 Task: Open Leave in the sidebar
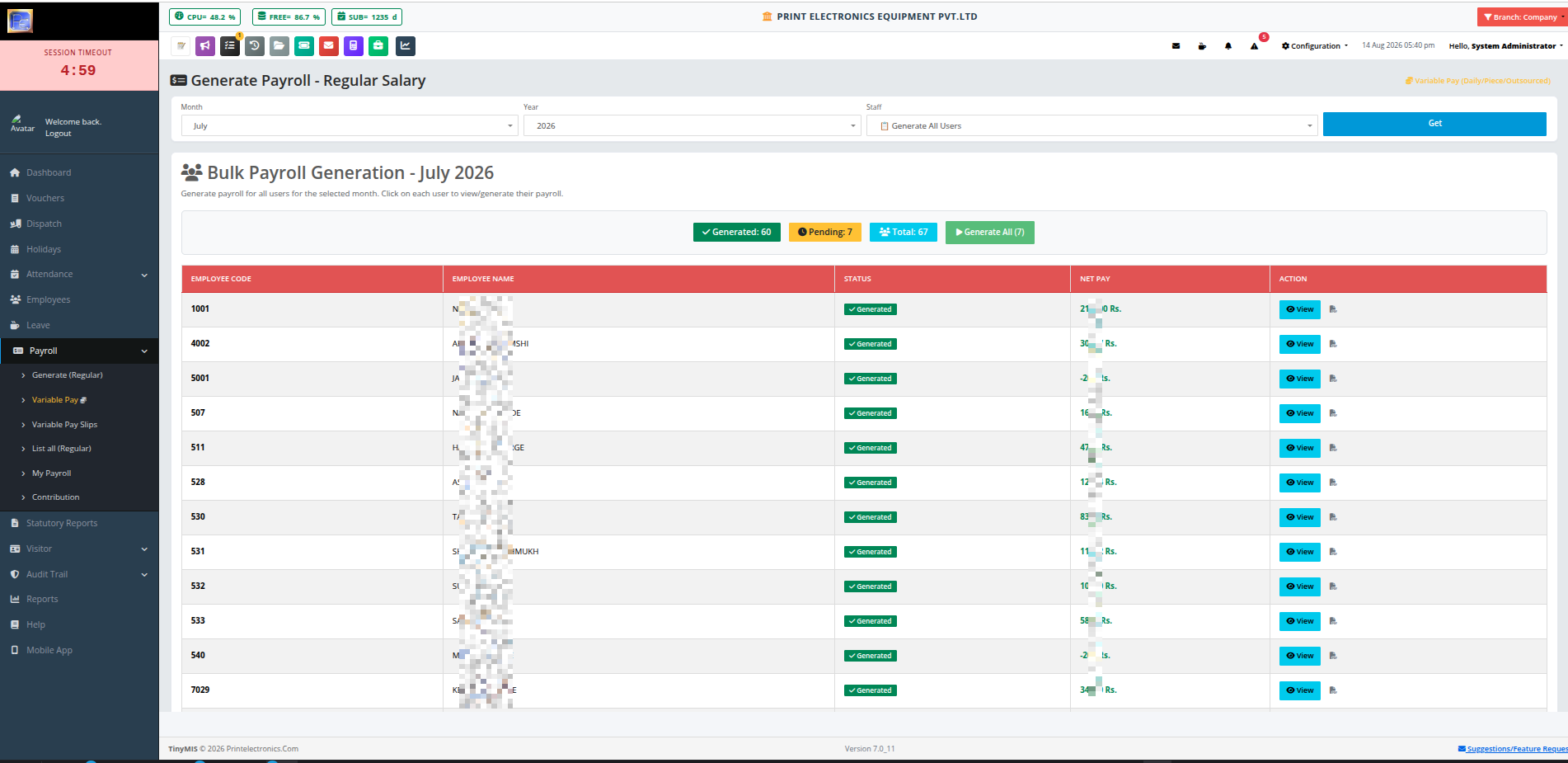[x=38, y=325]
